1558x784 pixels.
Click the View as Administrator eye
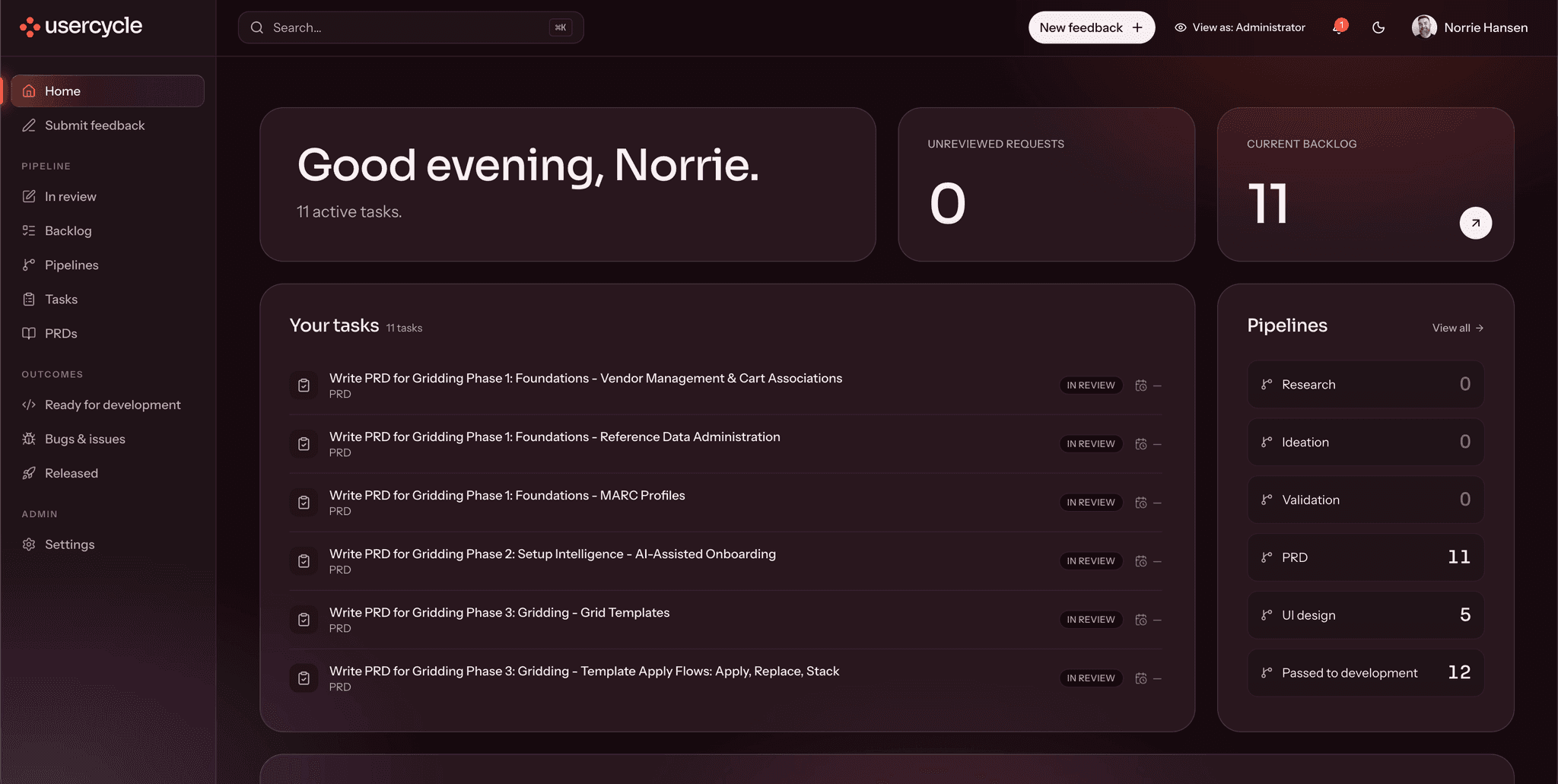(x=1181, y=27)
